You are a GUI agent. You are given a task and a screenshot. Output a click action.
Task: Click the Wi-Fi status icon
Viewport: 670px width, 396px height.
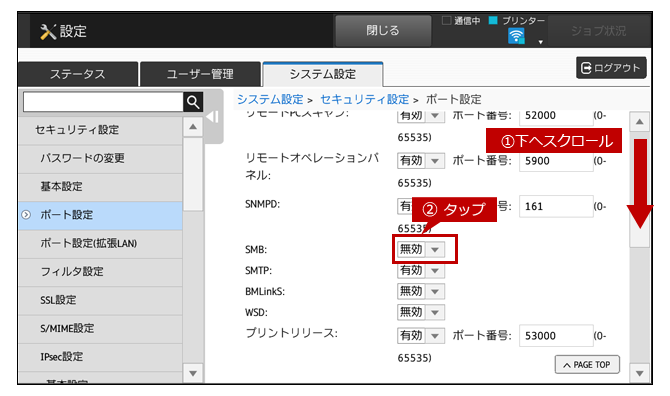(516, 36)
